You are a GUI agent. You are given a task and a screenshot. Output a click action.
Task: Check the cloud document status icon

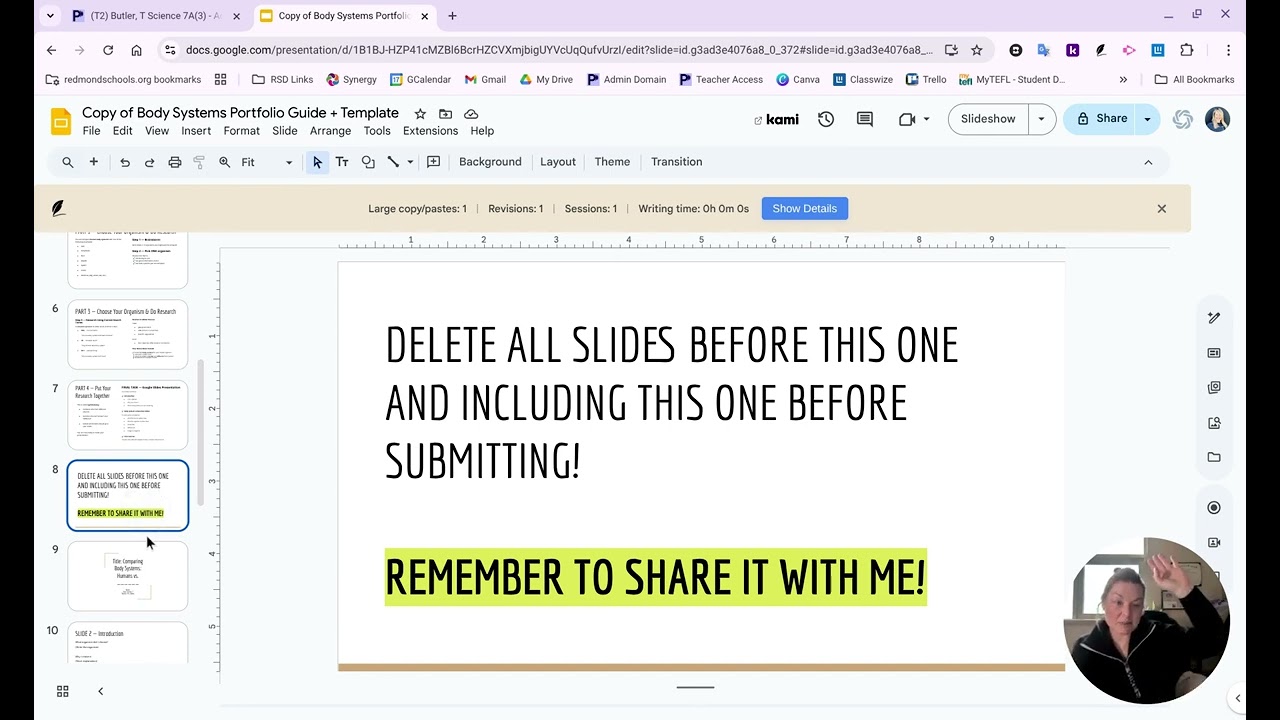pyautogui.click(x=471, y=114)
